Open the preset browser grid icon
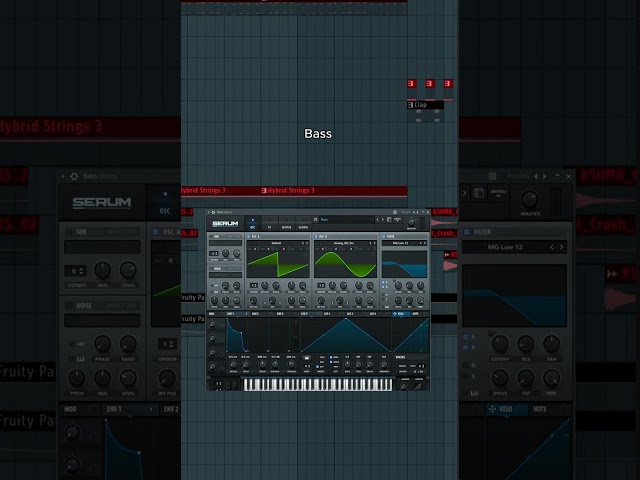Viewport: 640px width, 480px height. (x=395, y=212)
